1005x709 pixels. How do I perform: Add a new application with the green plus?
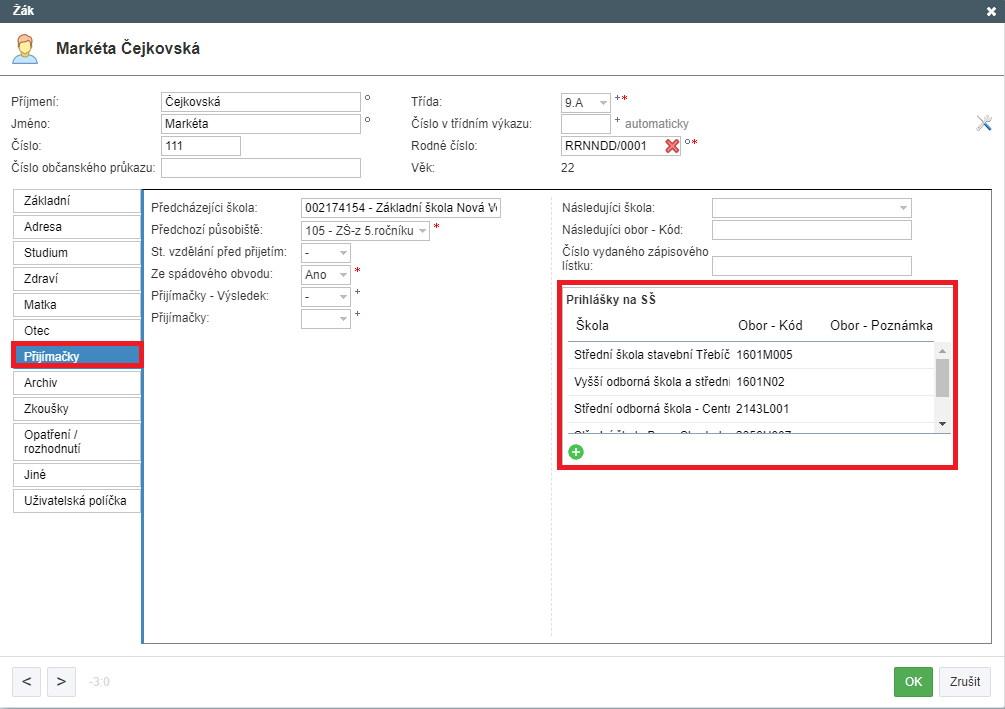click(576, 453)
